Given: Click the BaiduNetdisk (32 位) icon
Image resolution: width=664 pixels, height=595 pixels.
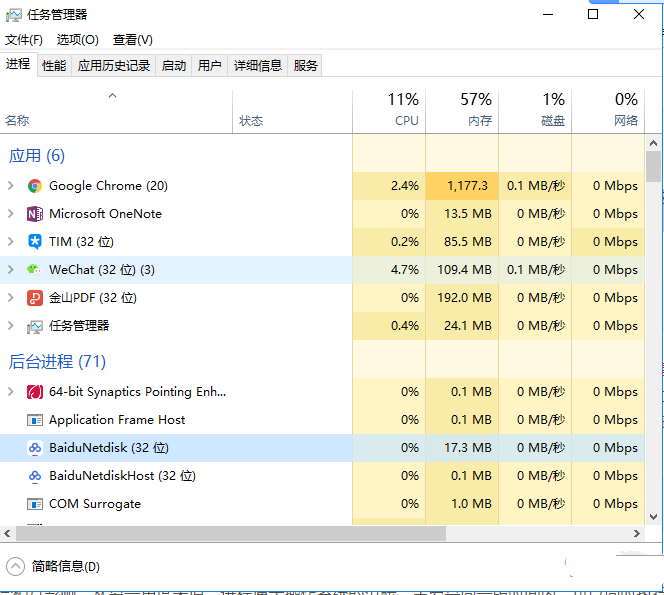Looking at the screenshot, I should (35, 448).
